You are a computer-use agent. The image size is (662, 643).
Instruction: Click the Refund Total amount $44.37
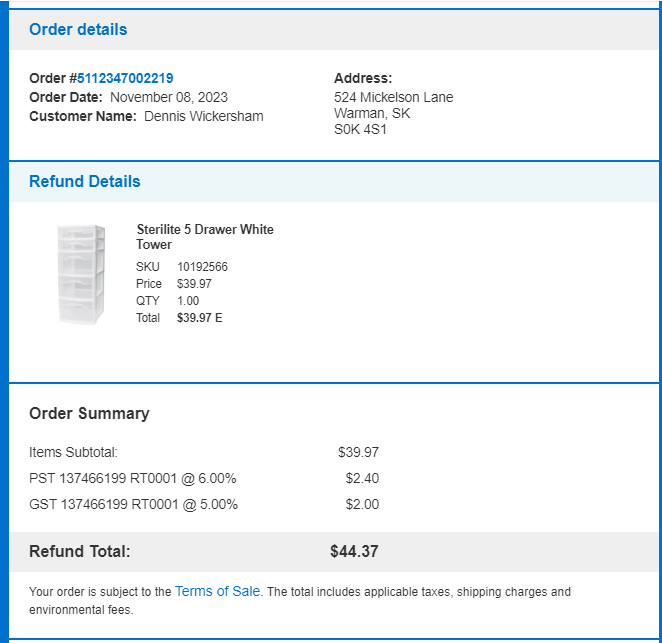[354, 551]
